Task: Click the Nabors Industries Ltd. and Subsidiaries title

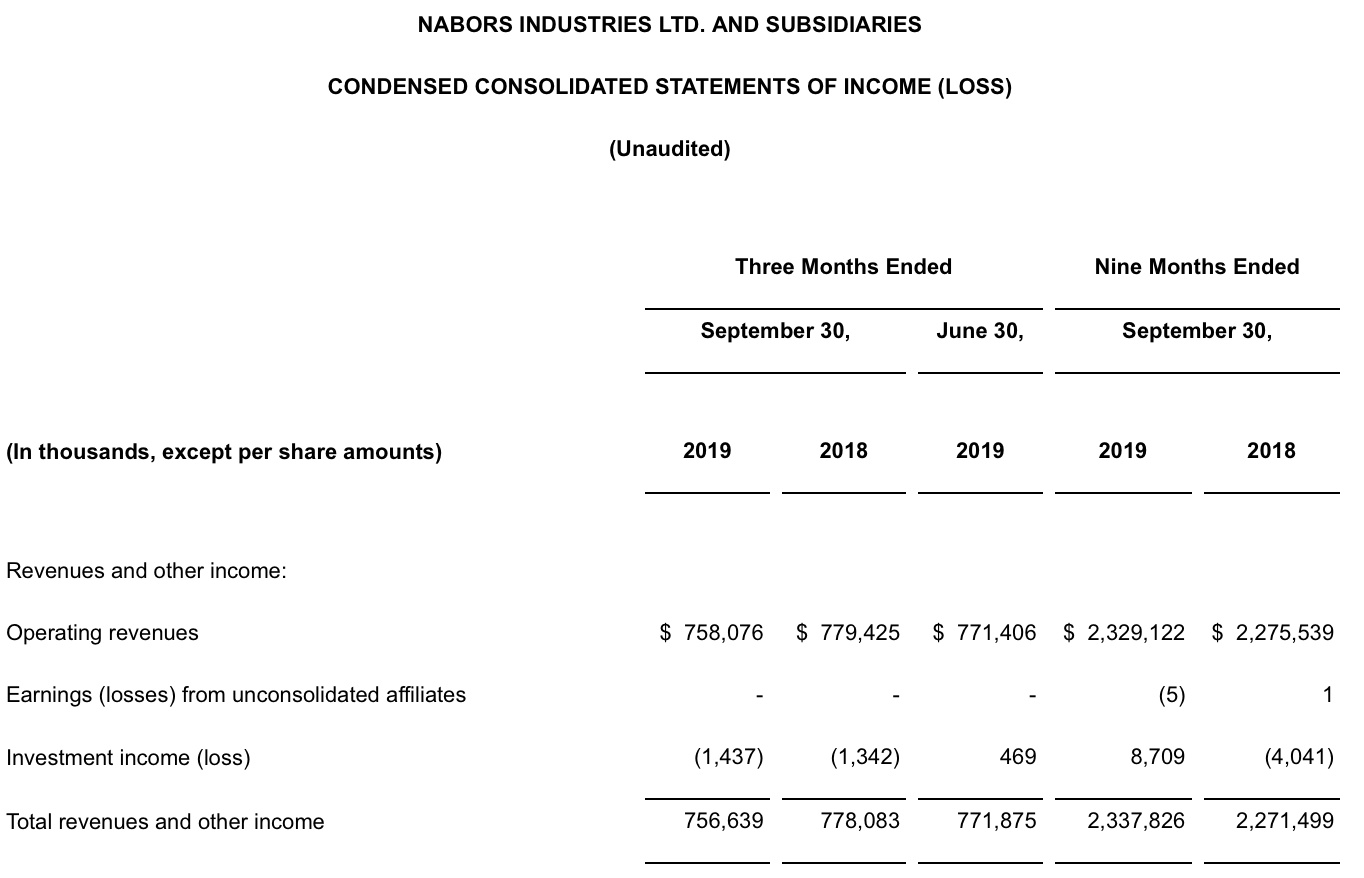Action: click(x=669, y=25)
